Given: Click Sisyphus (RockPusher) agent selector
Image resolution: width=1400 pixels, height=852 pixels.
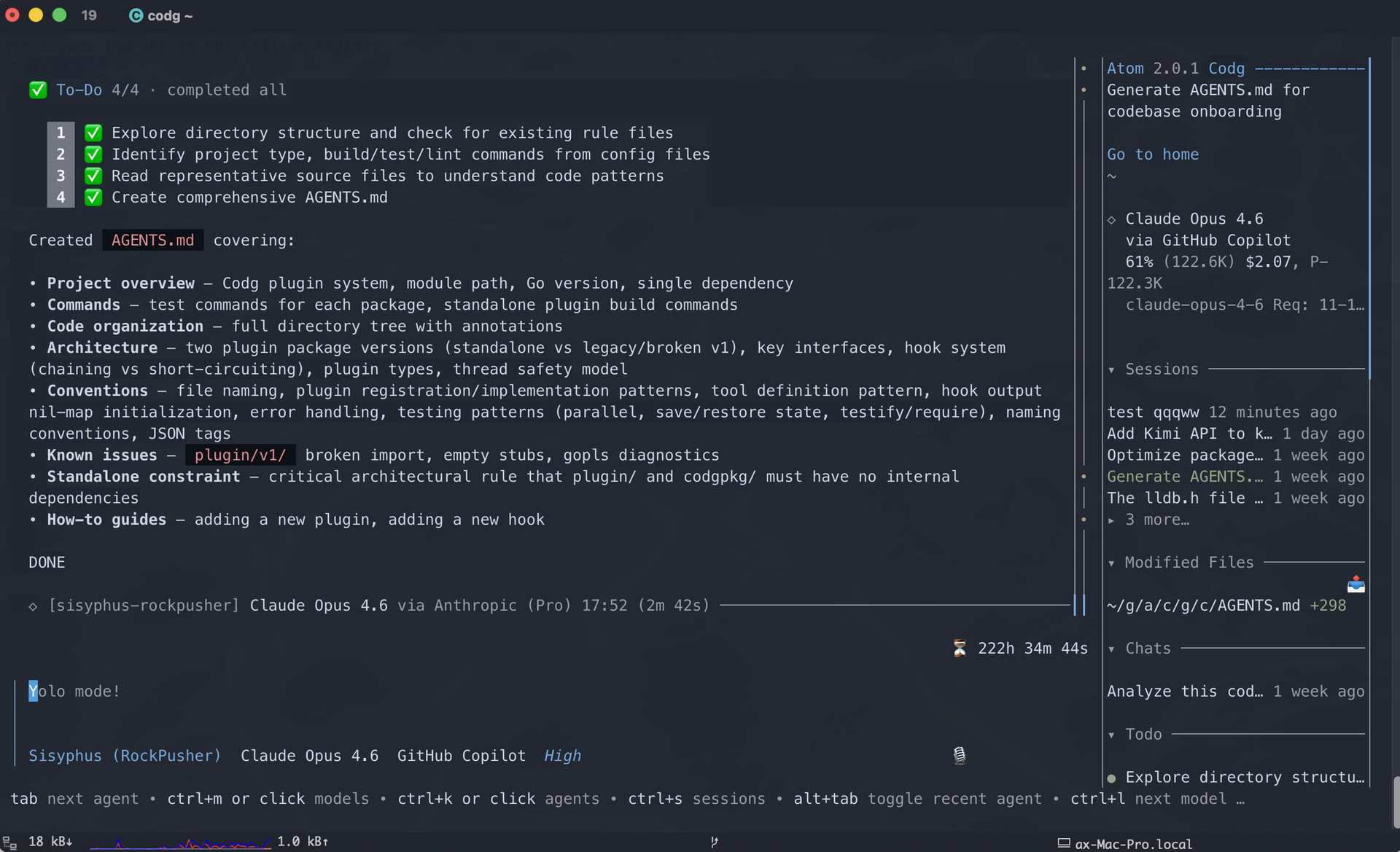Looking at the screenshot, I should tap(125, 756).
